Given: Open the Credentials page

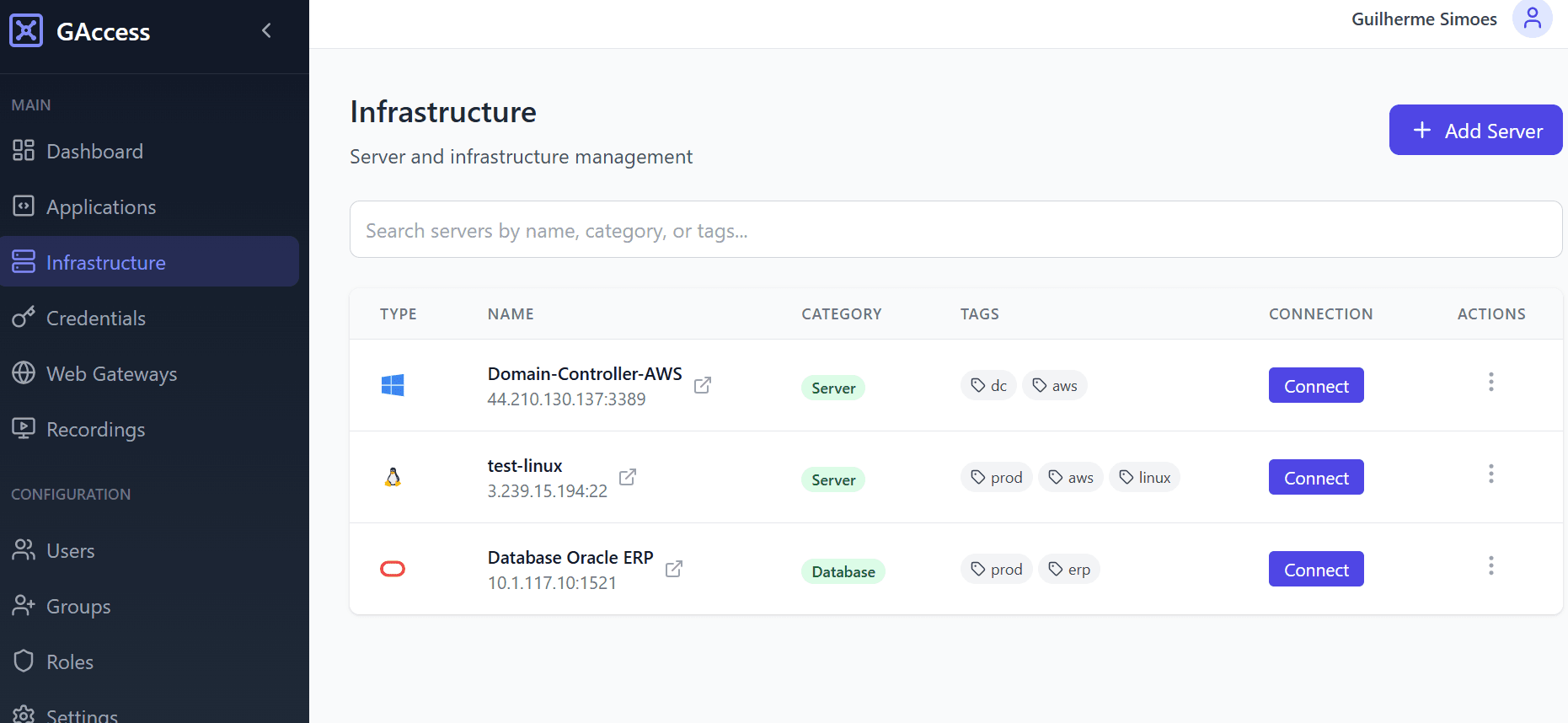Looking at the screenshot, I should coord(95,319).
